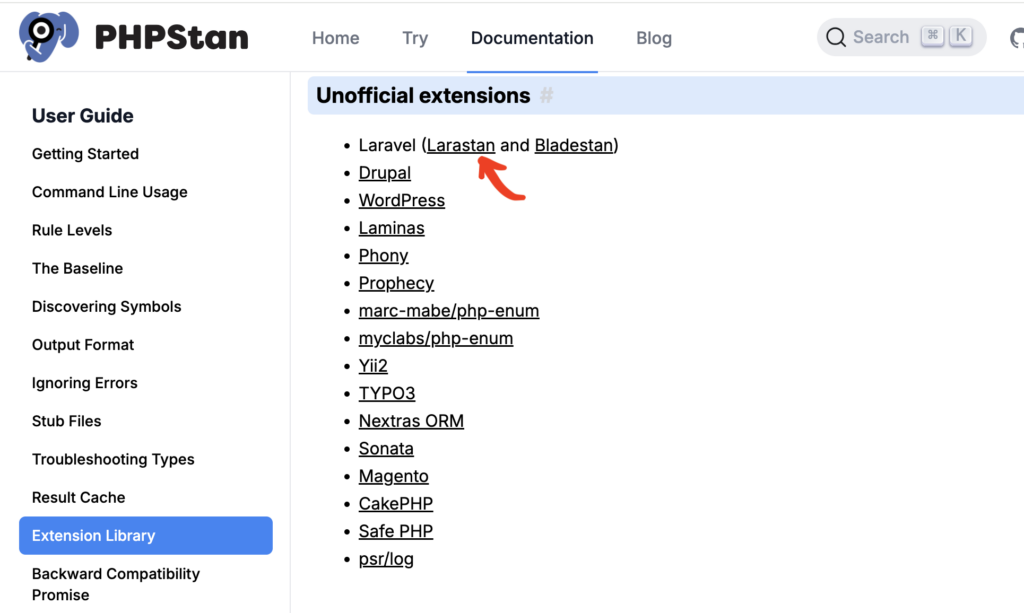Image resolution: width=1024 pixels, height=613 pixels.
Task: Switch to the Documentation tab
Action: coord(532,38)
